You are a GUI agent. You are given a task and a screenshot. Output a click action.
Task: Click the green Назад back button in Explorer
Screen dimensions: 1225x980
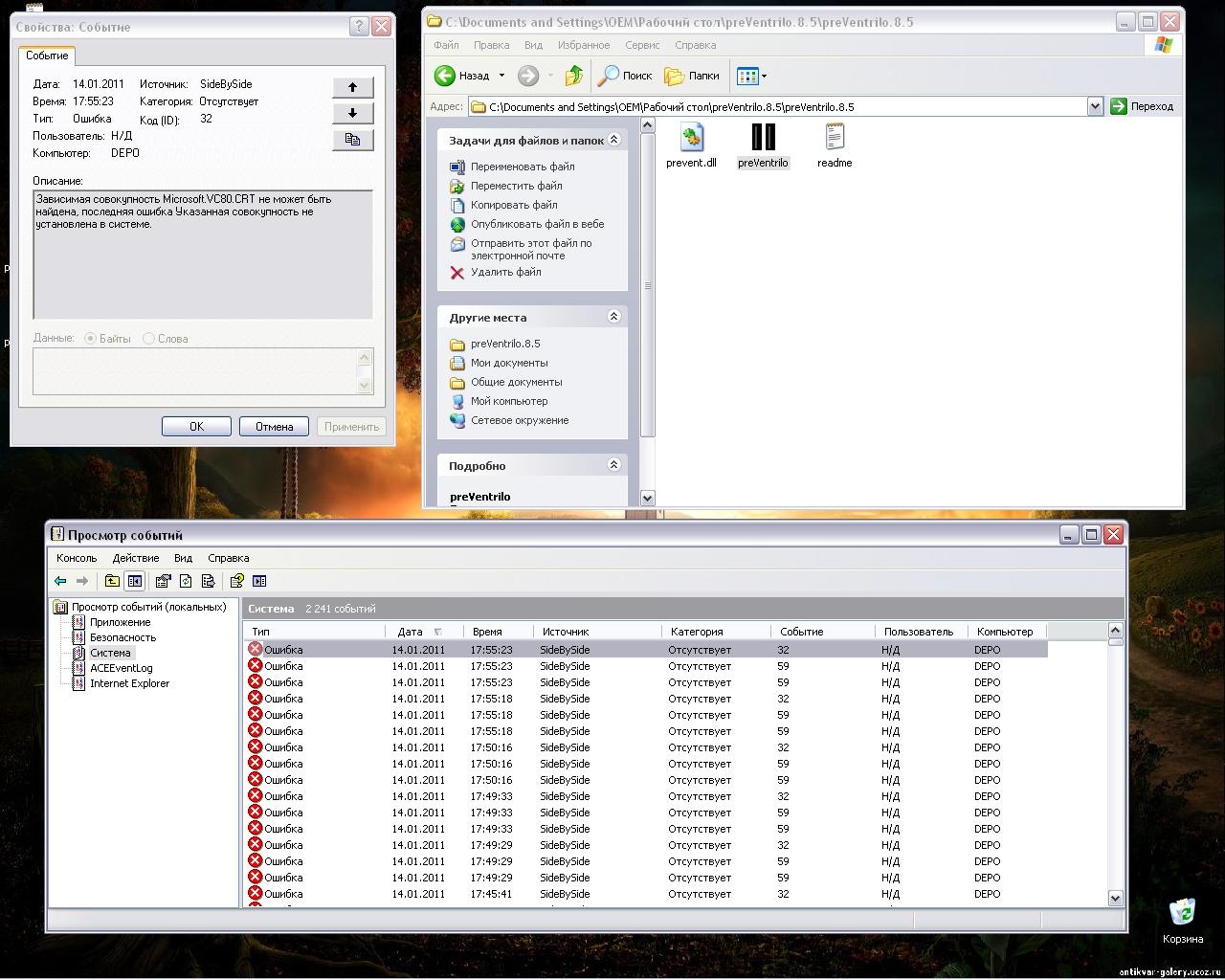[462, 76]
